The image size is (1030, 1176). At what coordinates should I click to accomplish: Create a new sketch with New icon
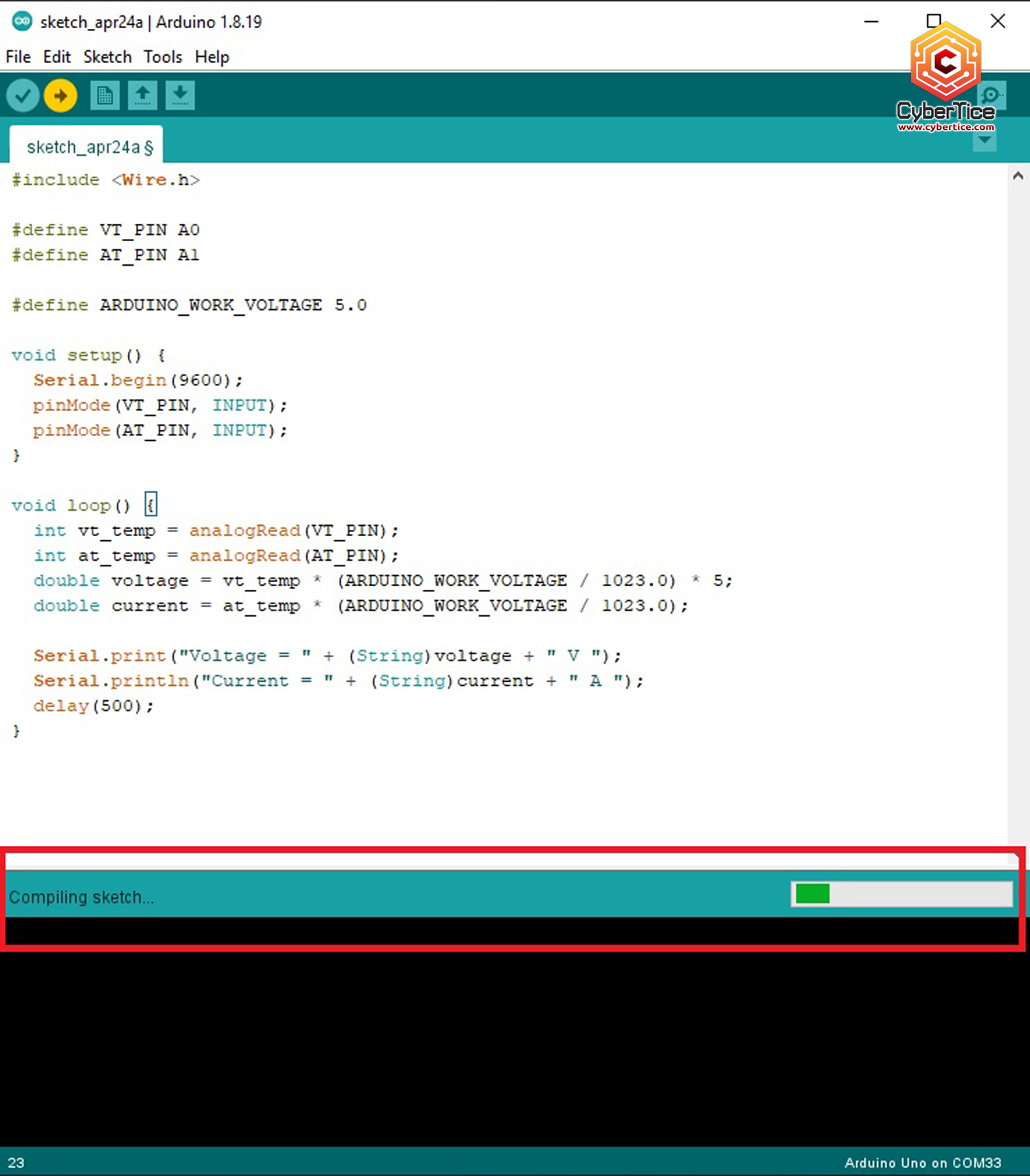104,95
